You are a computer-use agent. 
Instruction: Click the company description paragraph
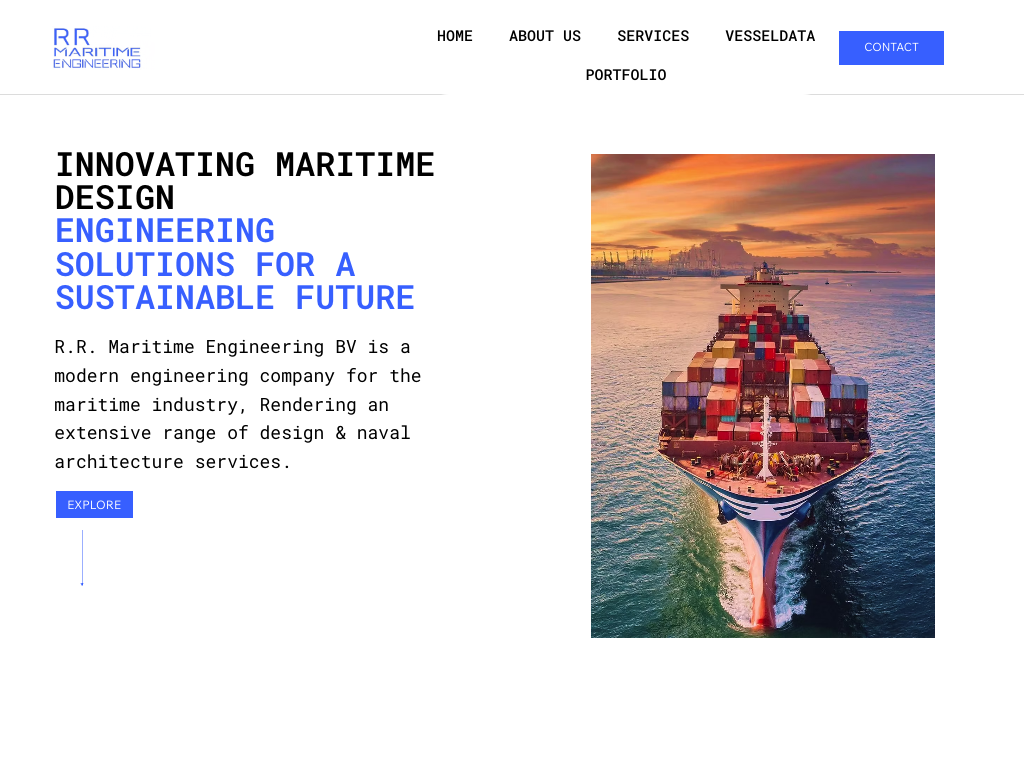[238, 404]
